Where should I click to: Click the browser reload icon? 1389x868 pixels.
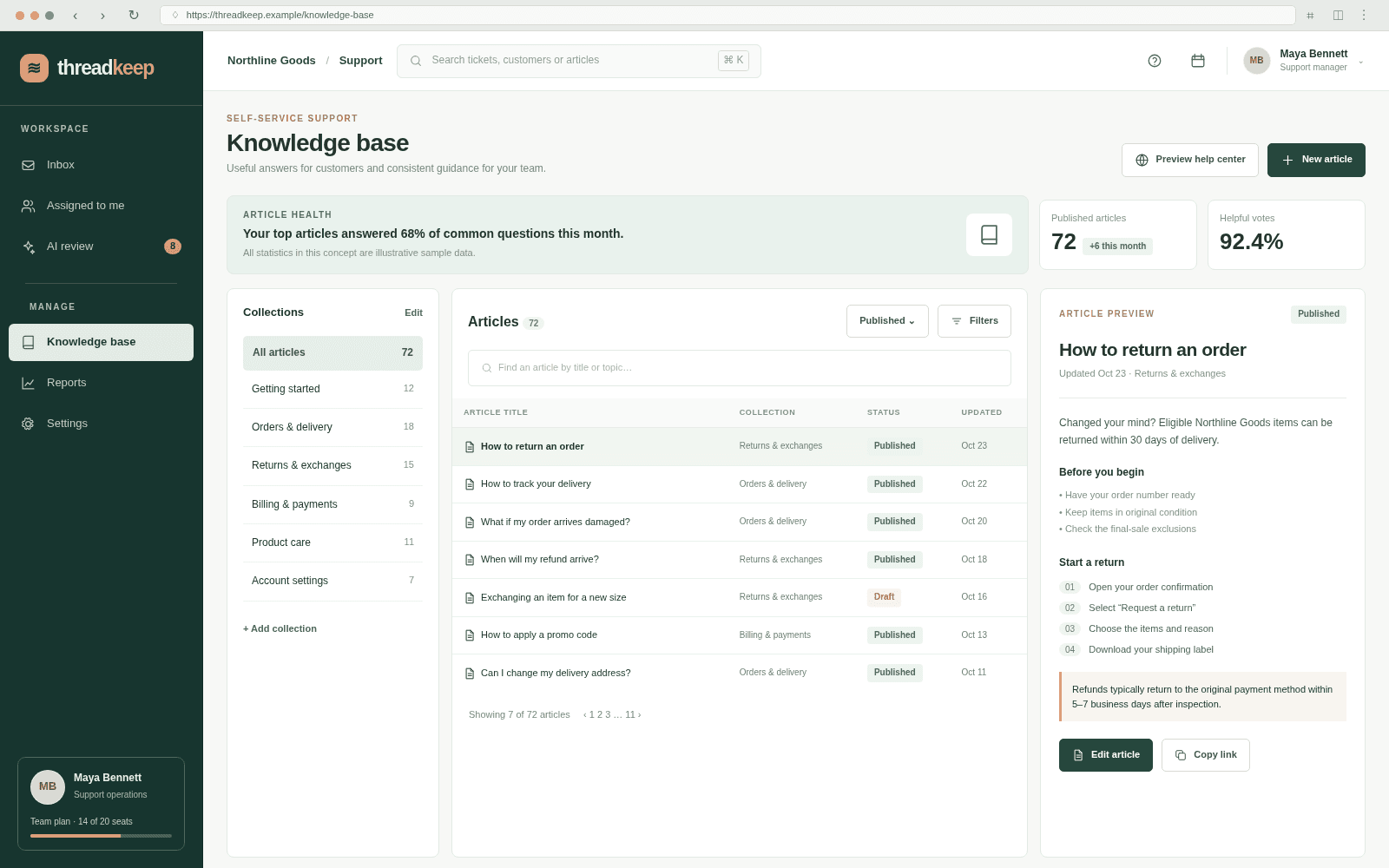(x=134, y=15)
